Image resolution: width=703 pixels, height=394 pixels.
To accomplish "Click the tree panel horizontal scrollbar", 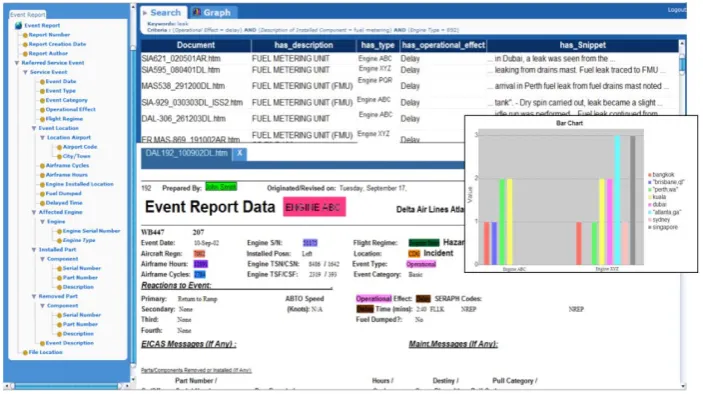I will [66, 386].
